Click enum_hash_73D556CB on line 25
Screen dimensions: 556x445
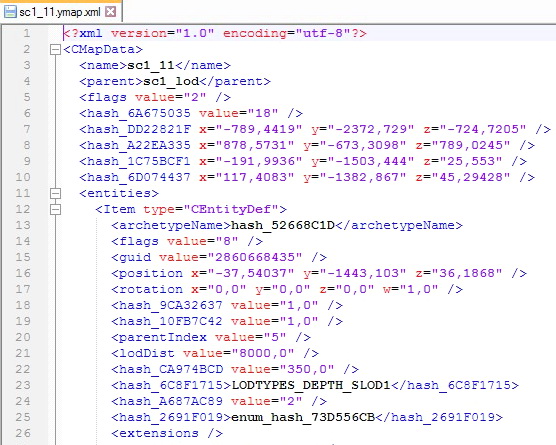click(x=303, y=417)
